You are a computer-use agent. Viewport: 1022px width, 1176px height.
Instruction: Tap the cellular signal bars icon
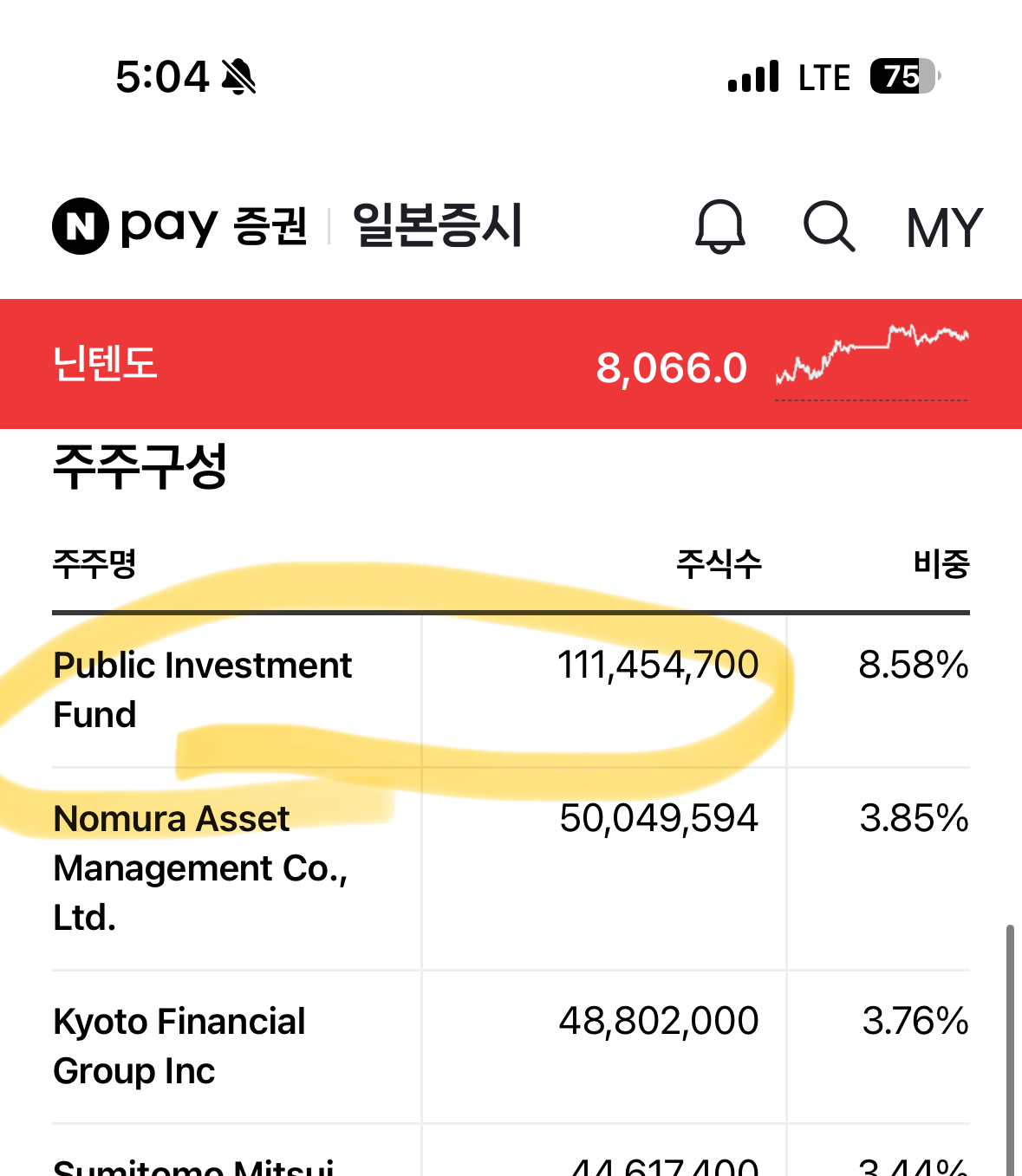[751, 76]
